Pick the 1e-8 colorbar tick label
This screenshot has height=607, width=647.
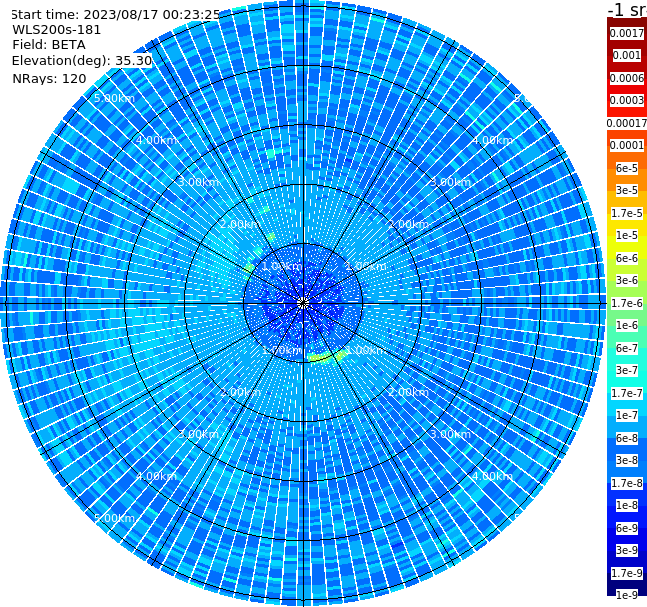(627, 505)
